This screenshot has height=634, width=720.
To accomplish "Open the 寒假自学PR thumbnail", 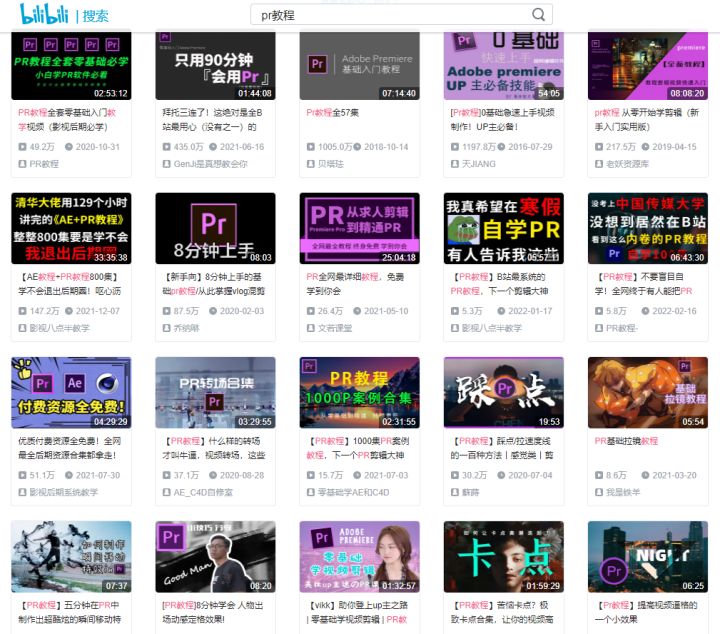I will (504, 228).
